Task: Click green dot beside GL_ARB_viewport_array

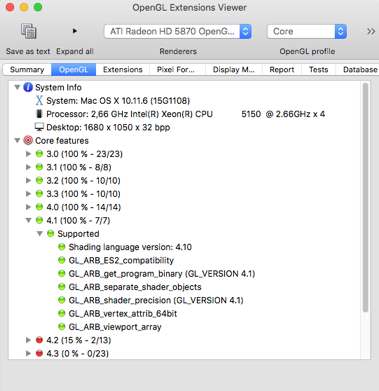Action: click(x=61, y=327)
